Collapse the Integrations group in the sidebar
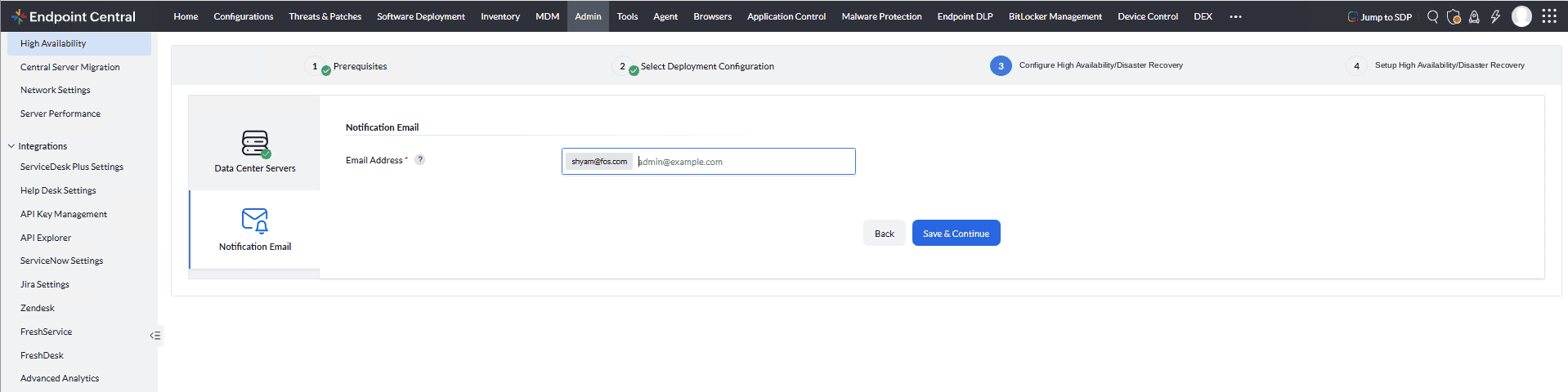This screenshot has width=1568, height=392. pos(11,146)
